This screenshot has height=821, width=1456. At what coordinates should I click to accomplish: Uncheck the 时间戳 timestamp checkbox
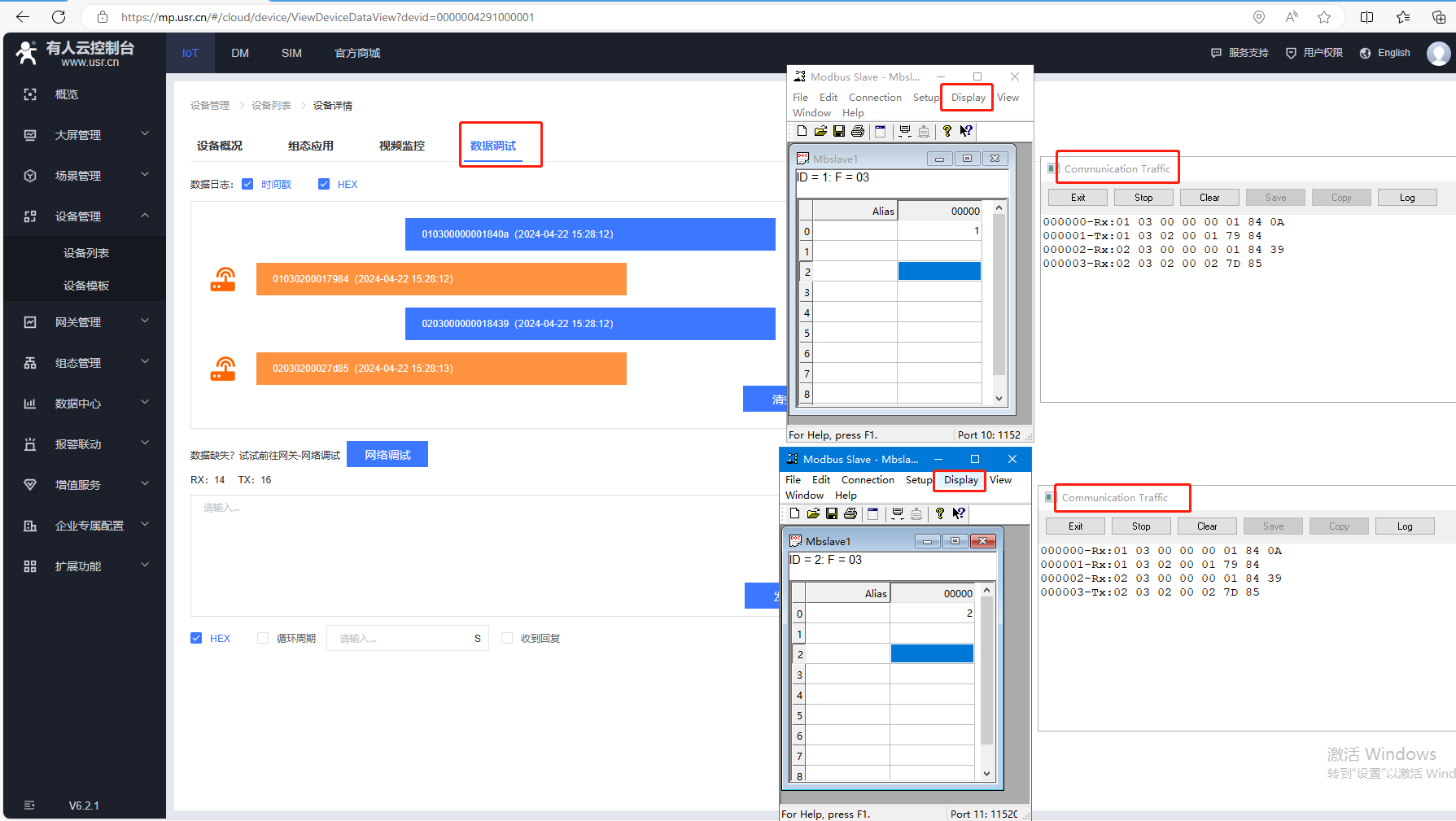[x=247, y=184]
